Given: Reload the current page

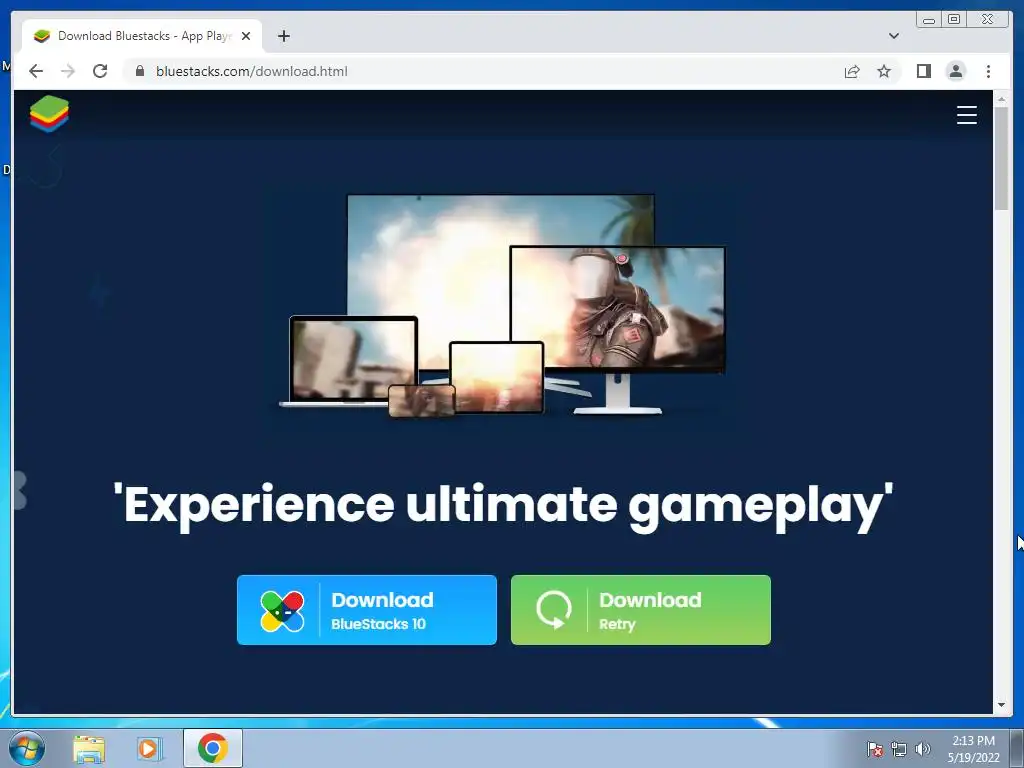Looking at the screenshot, I should coord(100,71).
